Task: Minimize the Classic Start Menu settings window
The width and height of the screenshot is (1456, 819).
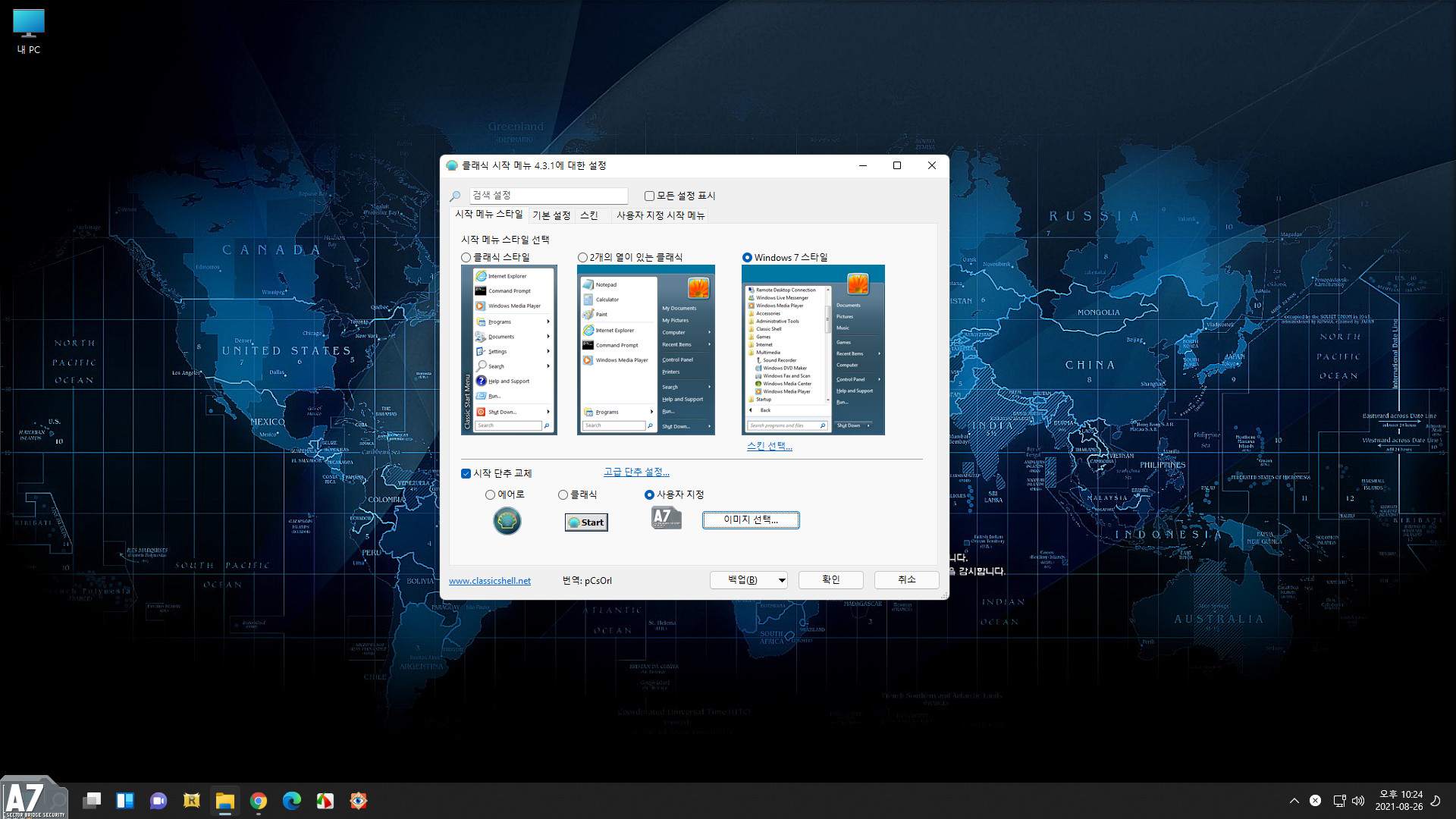Action: [863, 165]
